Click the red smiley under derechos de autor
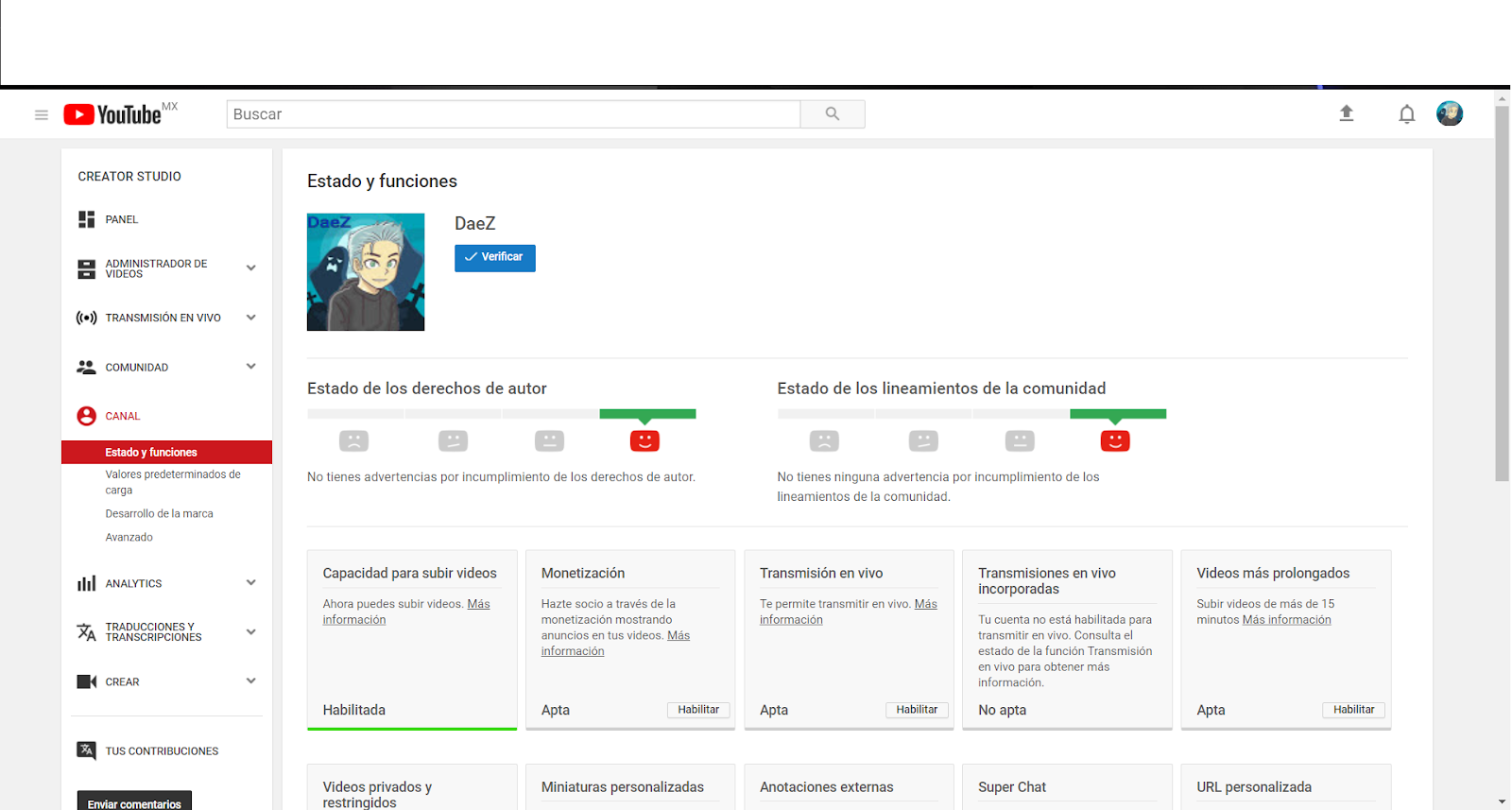Screen dimensions: 1512x810 [644, 440]
